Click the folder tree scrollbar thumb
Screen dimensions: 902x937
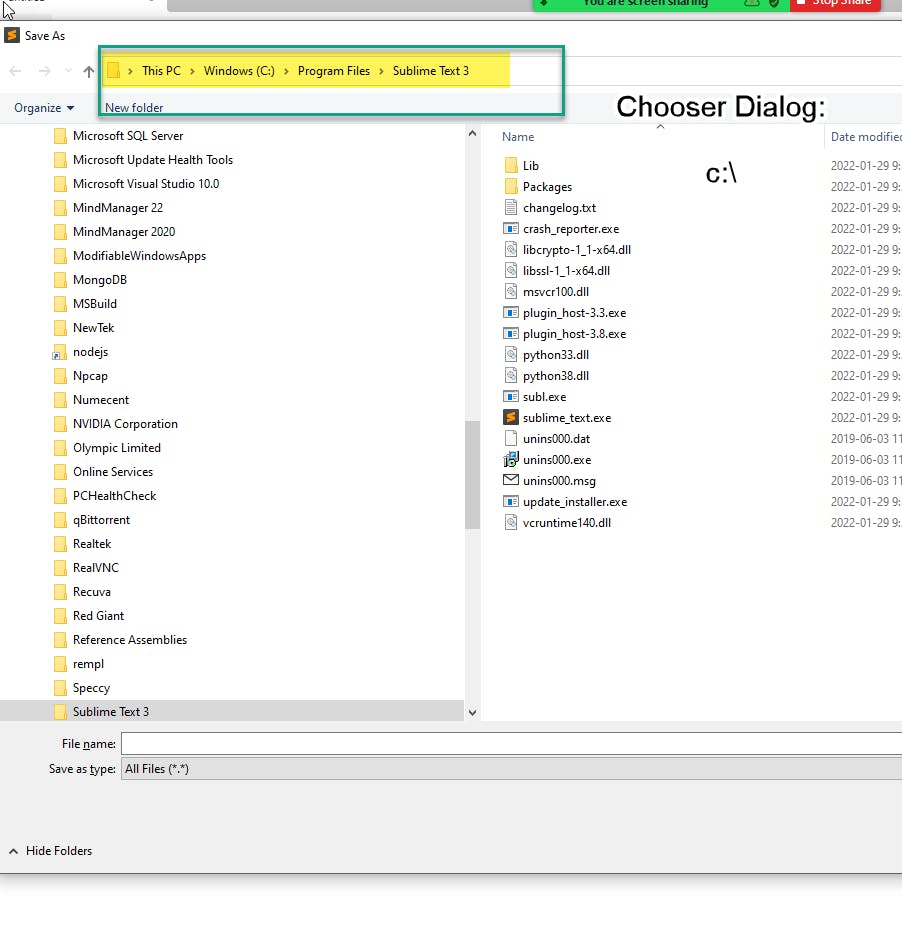click(x=472, y=474)
